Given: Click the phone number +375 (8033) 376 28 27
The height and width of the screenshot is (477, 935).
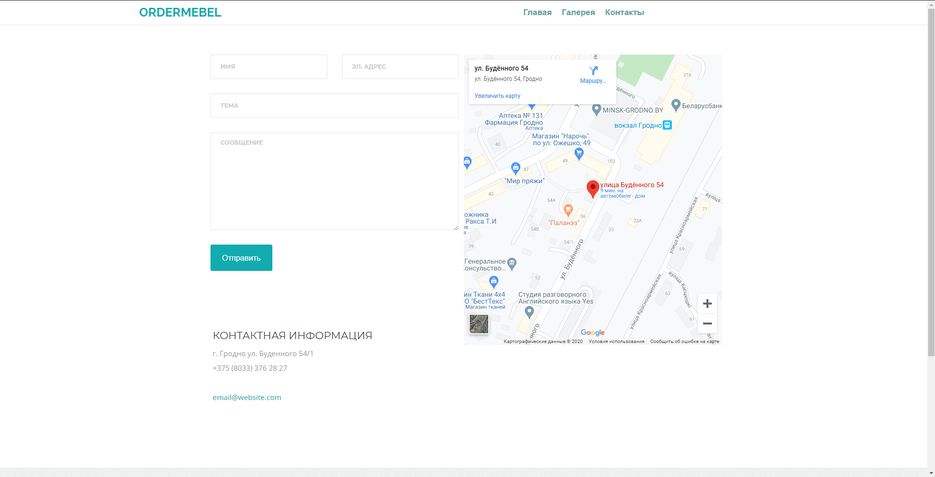Looking at the screenshot, I should (x=250, y=368).
